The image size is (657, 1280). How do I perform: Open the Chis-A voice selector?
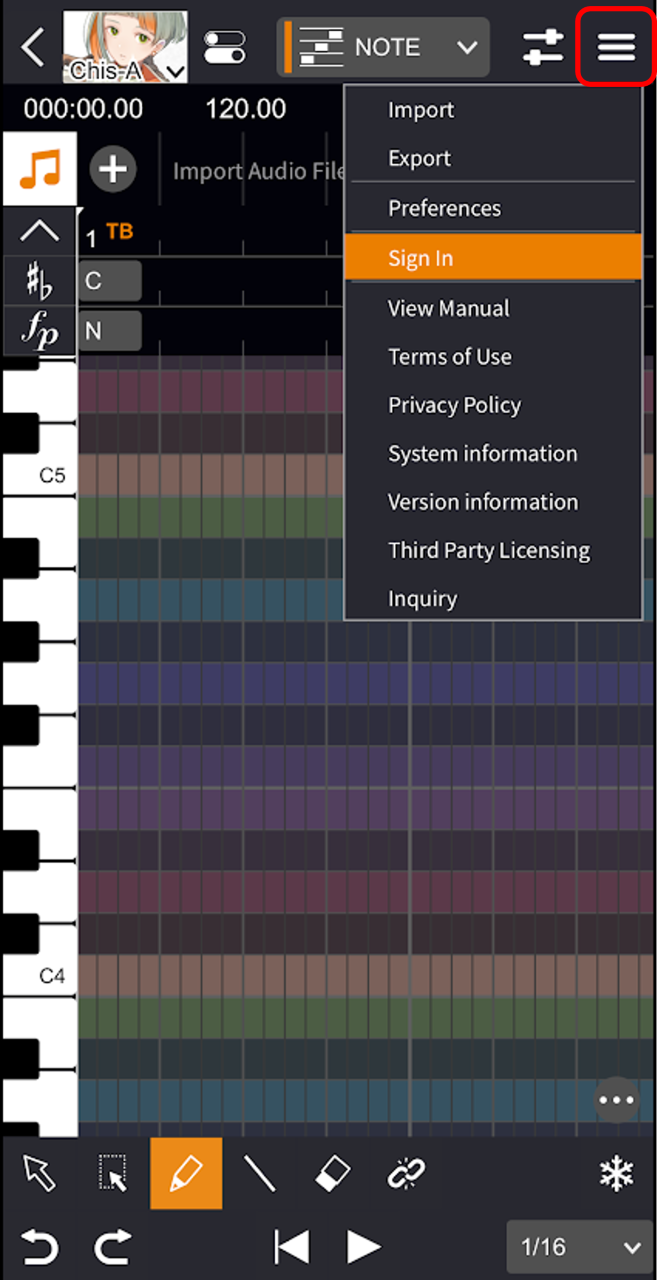pos(126,47)
